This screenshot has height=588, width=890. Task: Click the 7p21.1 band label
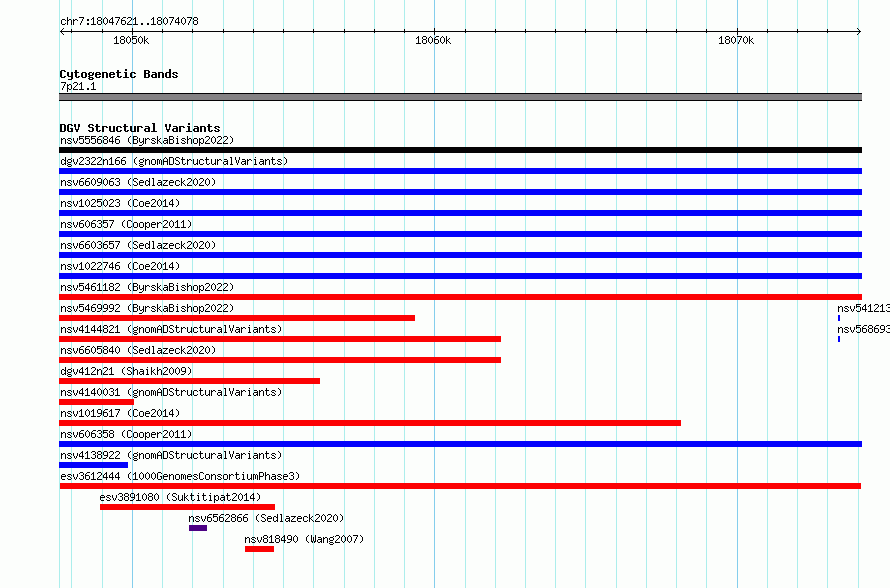[78, 86]
